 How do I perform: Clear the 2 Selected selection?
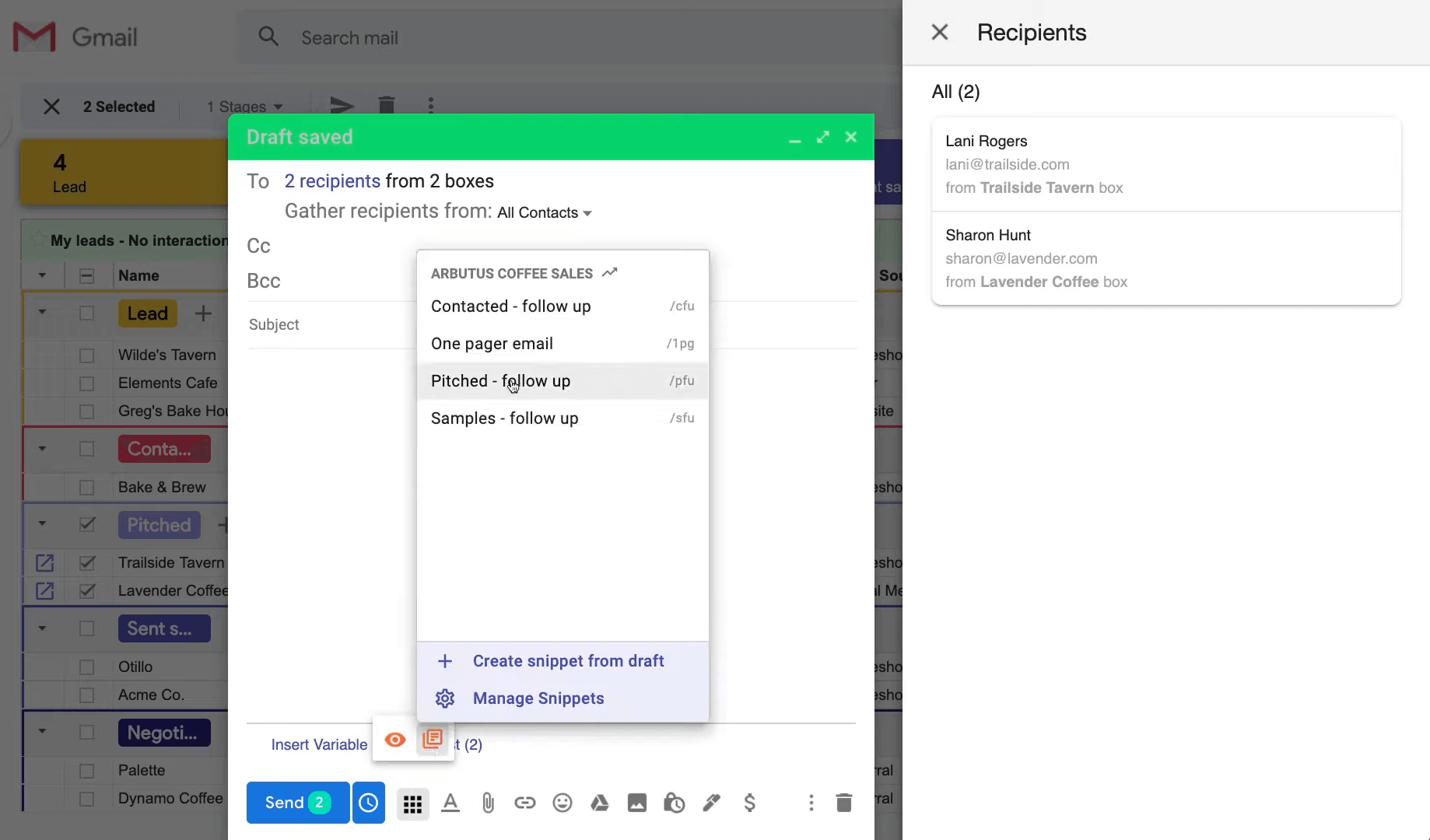(x=51, y=107)
